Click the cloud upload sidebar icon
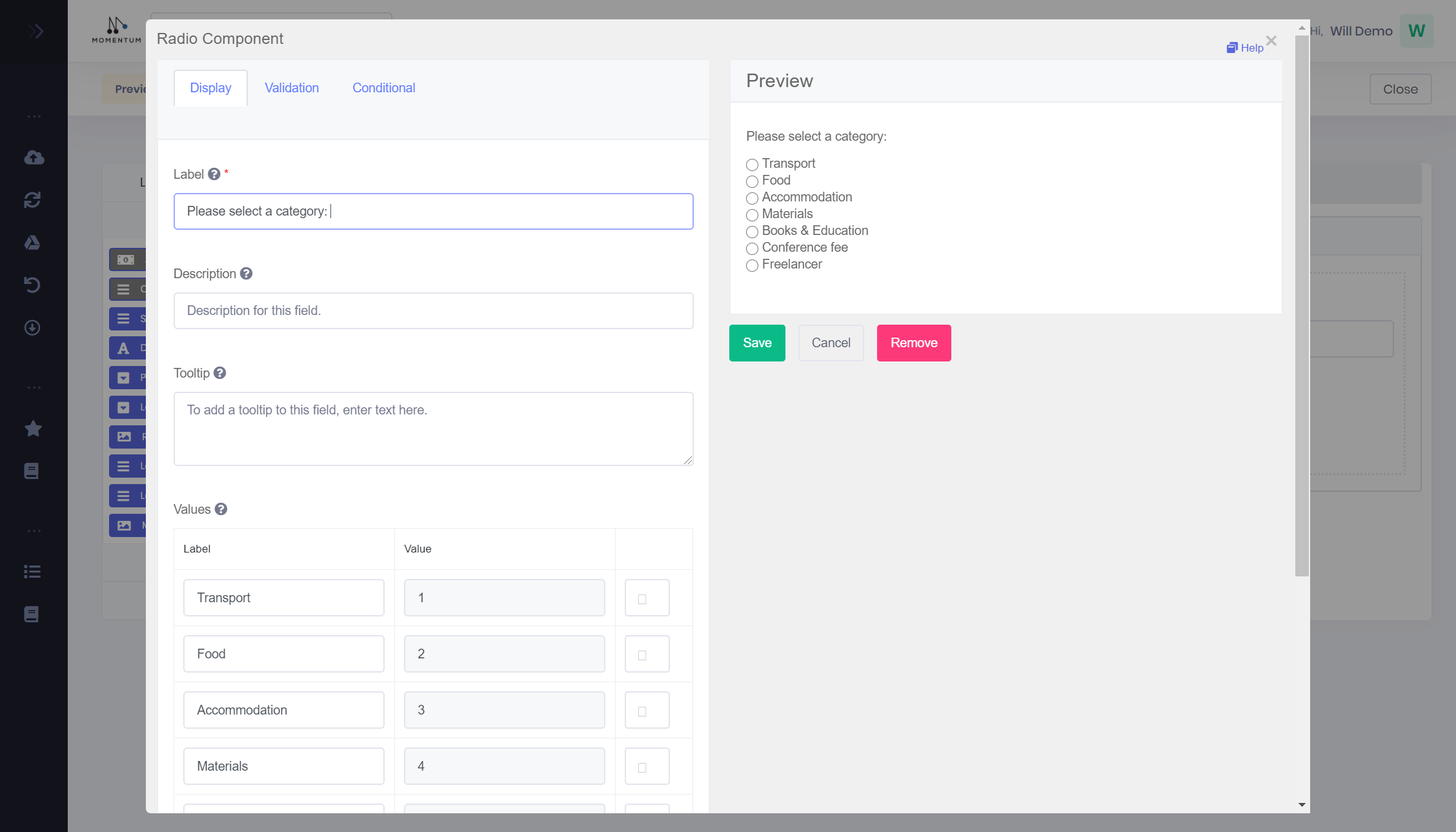Screen dimensions: 1456x832 coord(34,157)
